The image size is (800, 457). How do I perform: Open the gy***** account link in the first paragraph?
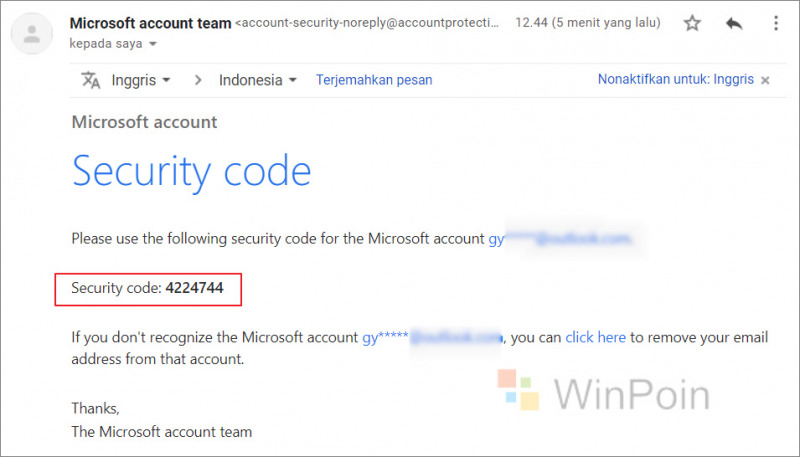coord(561,239)
